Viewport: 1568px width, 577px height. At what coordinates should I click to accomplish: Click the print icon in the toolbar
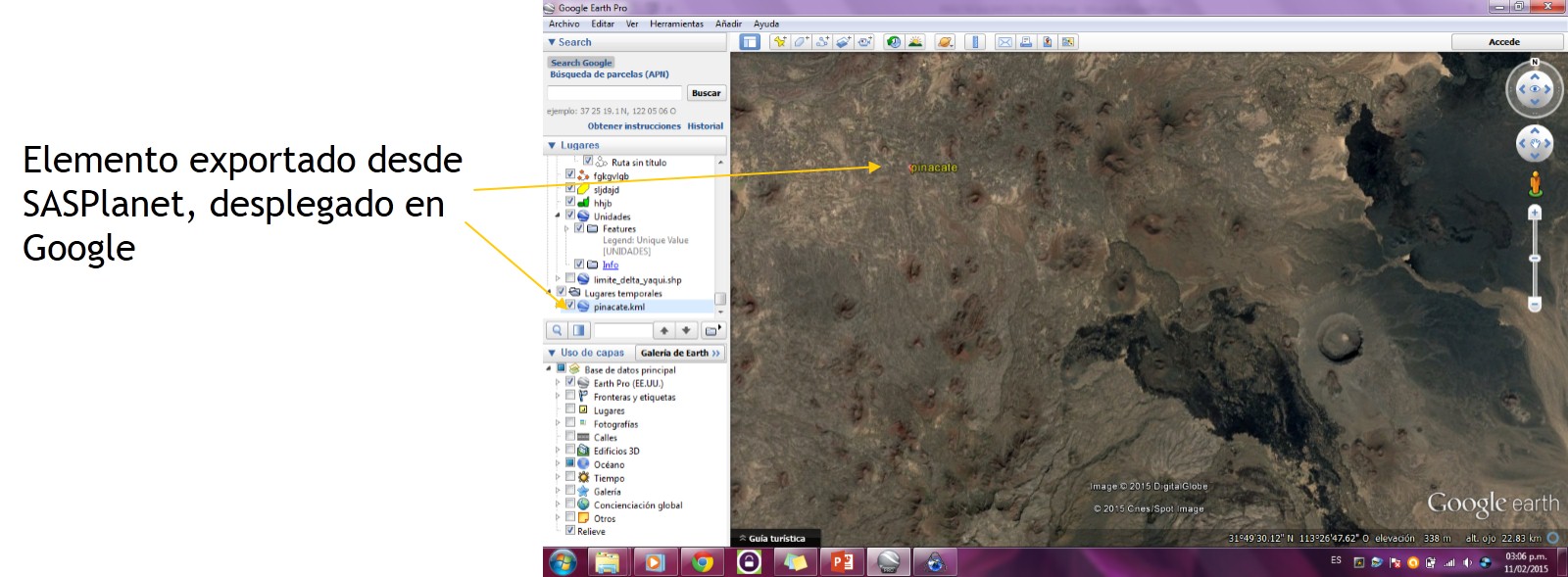(1026, 42)
